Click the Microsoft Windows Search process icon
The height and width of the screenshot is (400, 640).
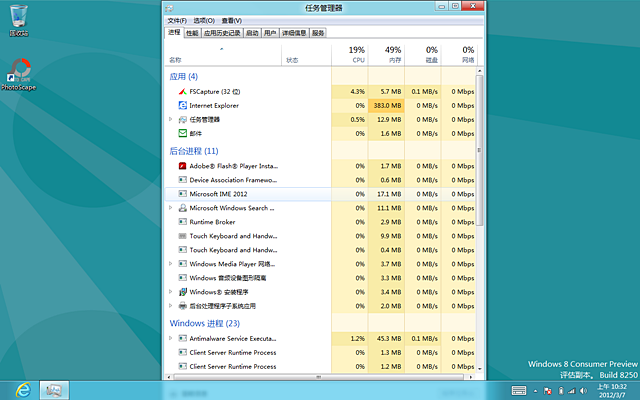(182, 208)
